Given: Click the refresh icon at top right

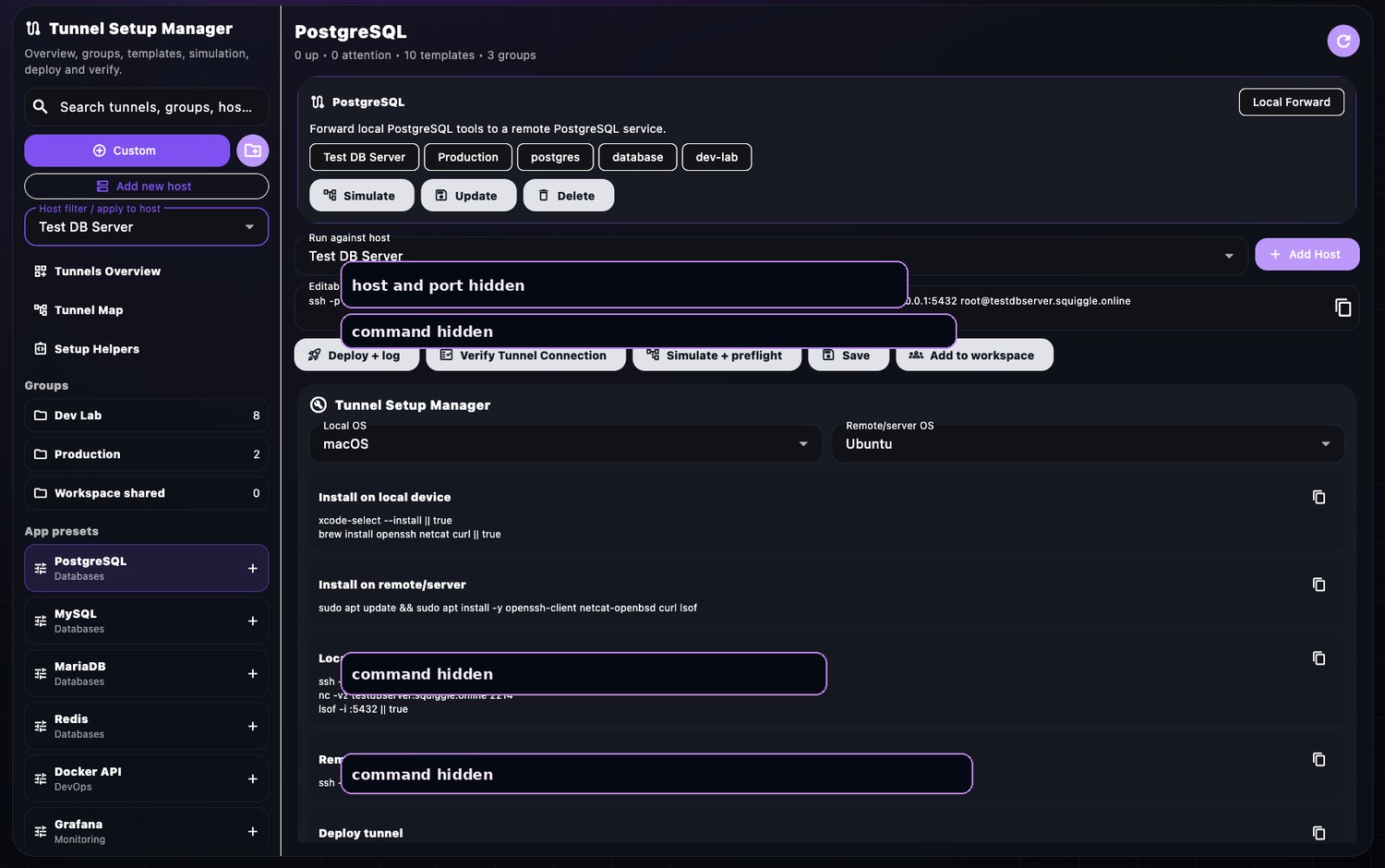Looking at the screenshot, I should [x=1343, y=41].
